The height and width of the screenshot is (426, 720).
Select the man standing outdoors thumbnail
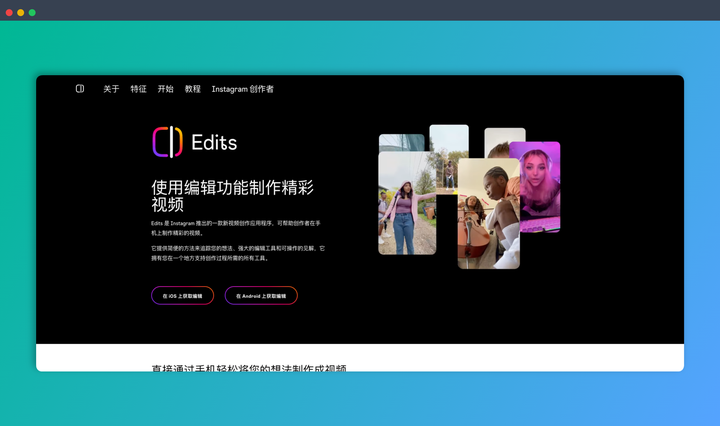pyautogui.click(x=449, y=158)
